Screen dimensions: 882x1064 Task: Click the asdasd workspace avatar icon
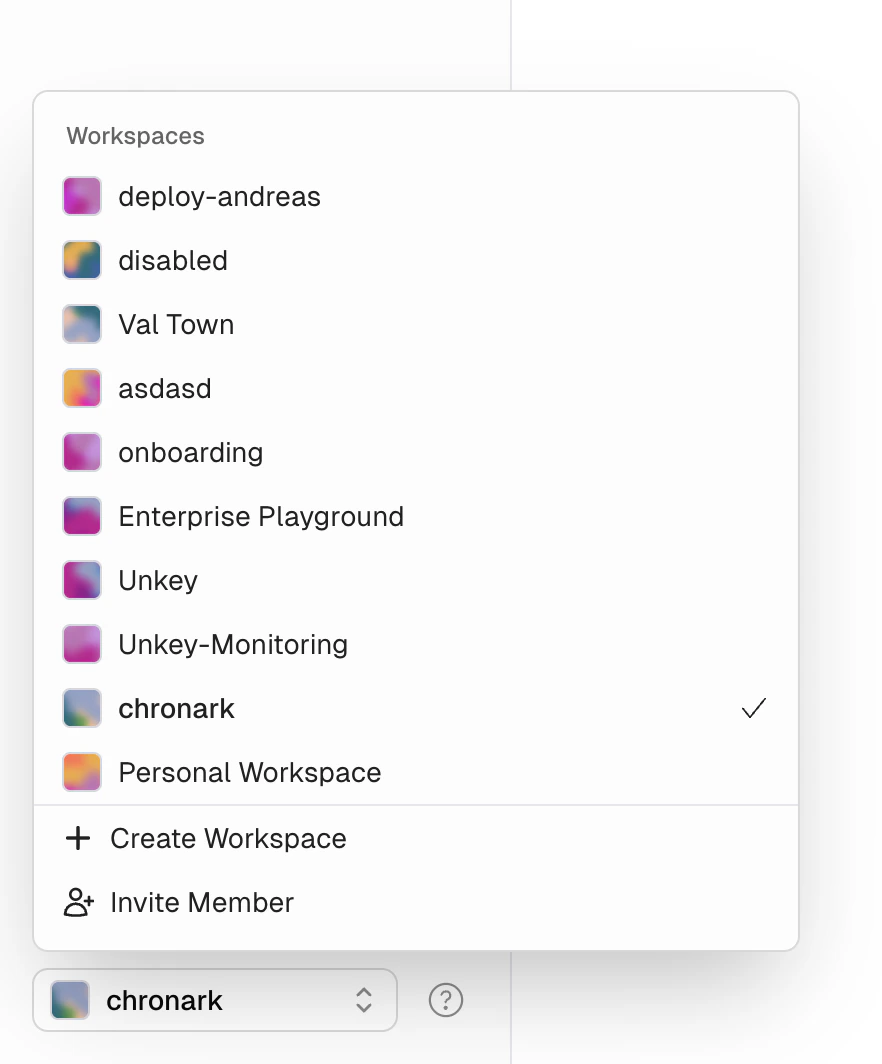coord(81,388)
